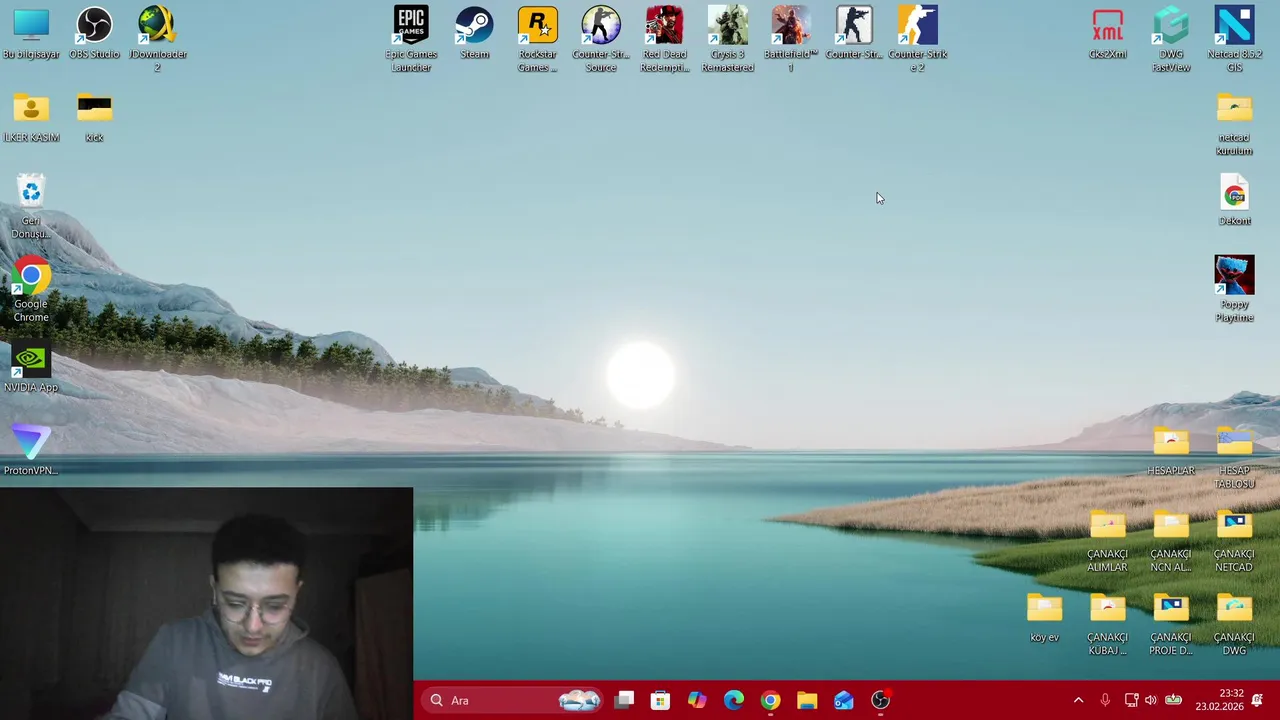Launch the Battlefield 1 shortcut
The height and width of the screenshot is (720, 1280).
(x=790, y=40)
